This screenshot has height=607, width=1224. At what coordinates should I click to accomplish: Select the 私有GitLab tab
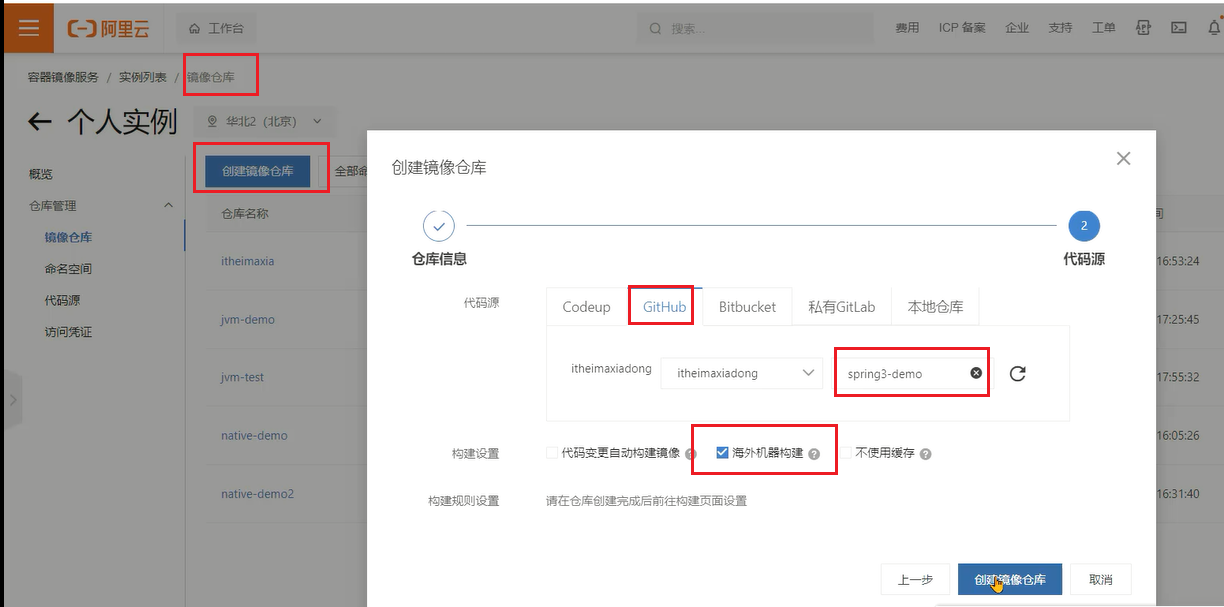(x=841, y=307)
